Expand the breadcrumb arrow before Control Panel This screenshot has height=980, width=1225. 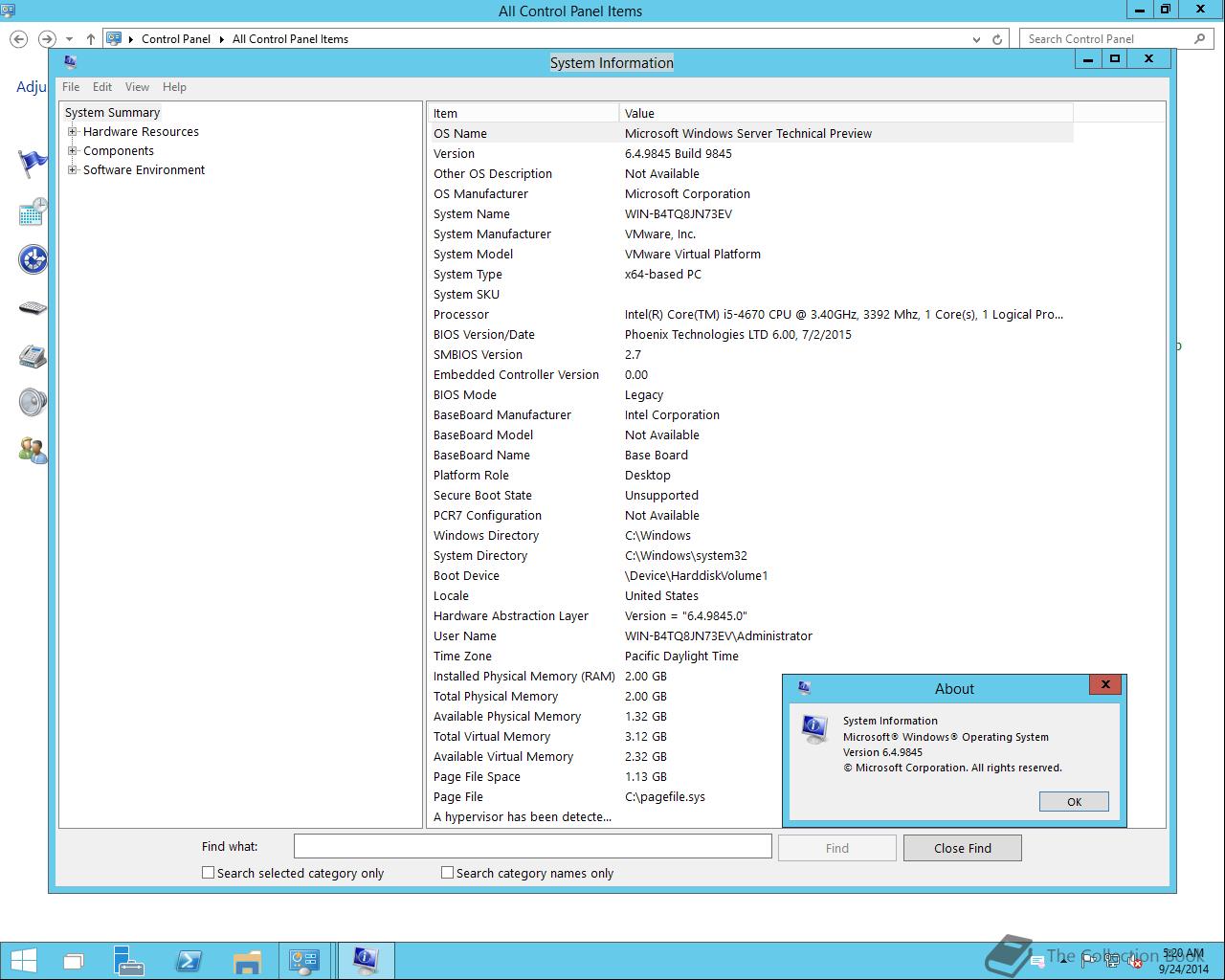131,39
